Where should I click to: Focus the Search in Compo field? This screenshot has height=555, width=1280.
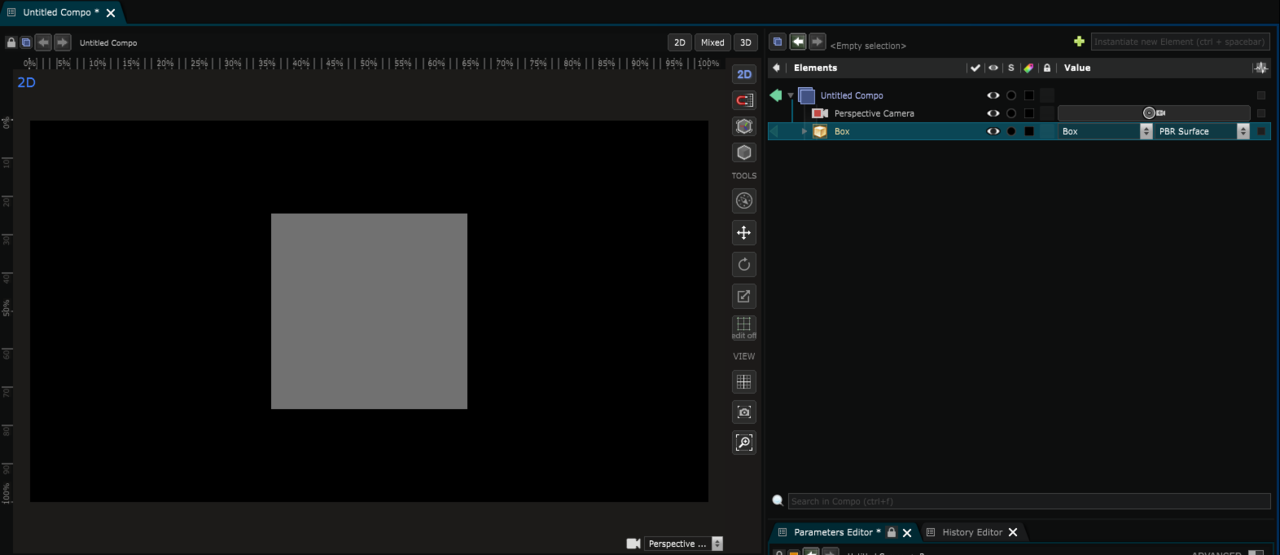coord(1029,501)
